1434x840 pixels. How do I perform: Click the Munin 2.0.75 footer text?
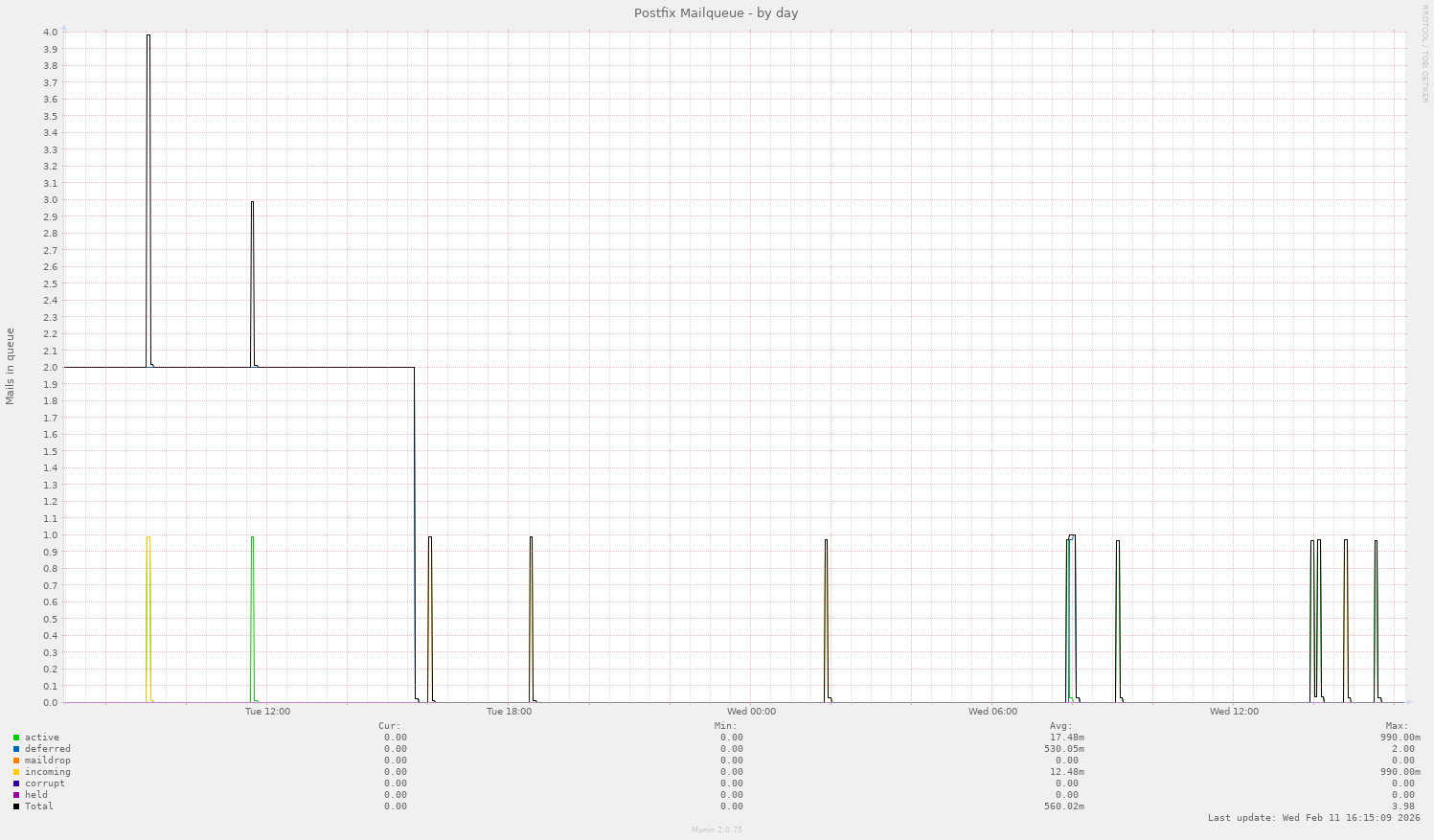tap(716, 830)
